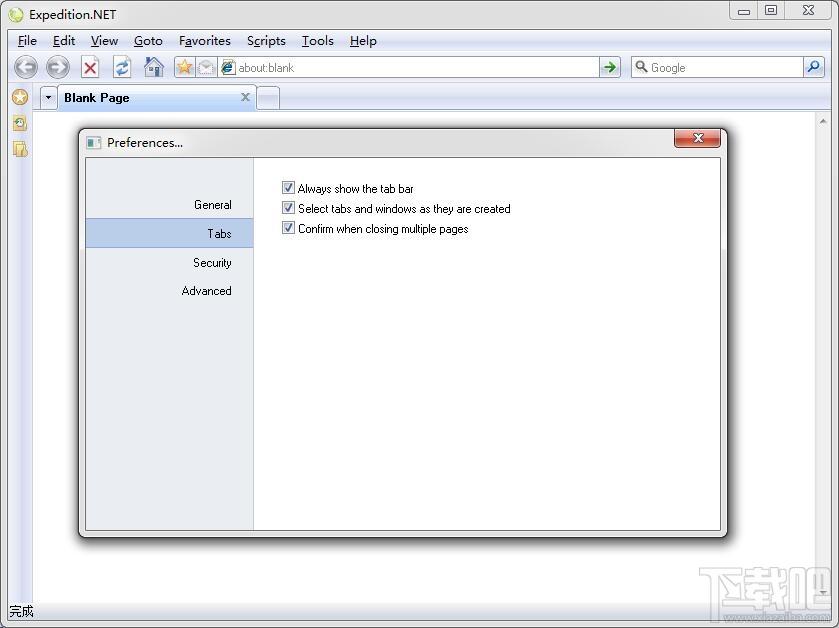Image resolution: width=839 pixels, height=628 pixels.
Task: Select the Tabs preferences section
Action: [x=170, y=233]
